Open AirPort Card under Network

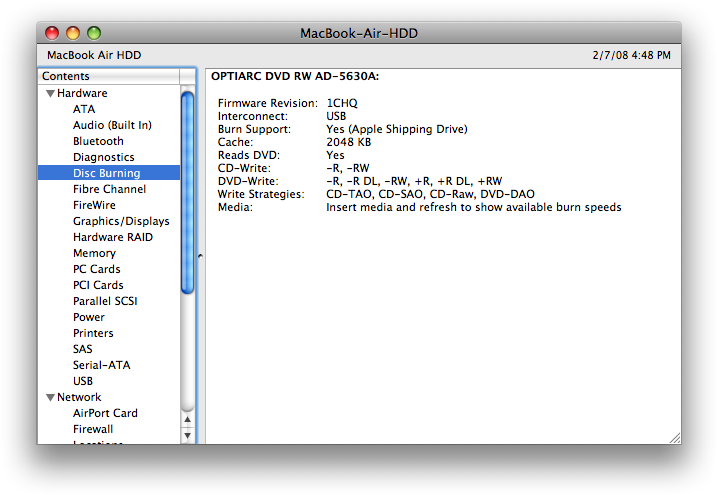[105, 413]
